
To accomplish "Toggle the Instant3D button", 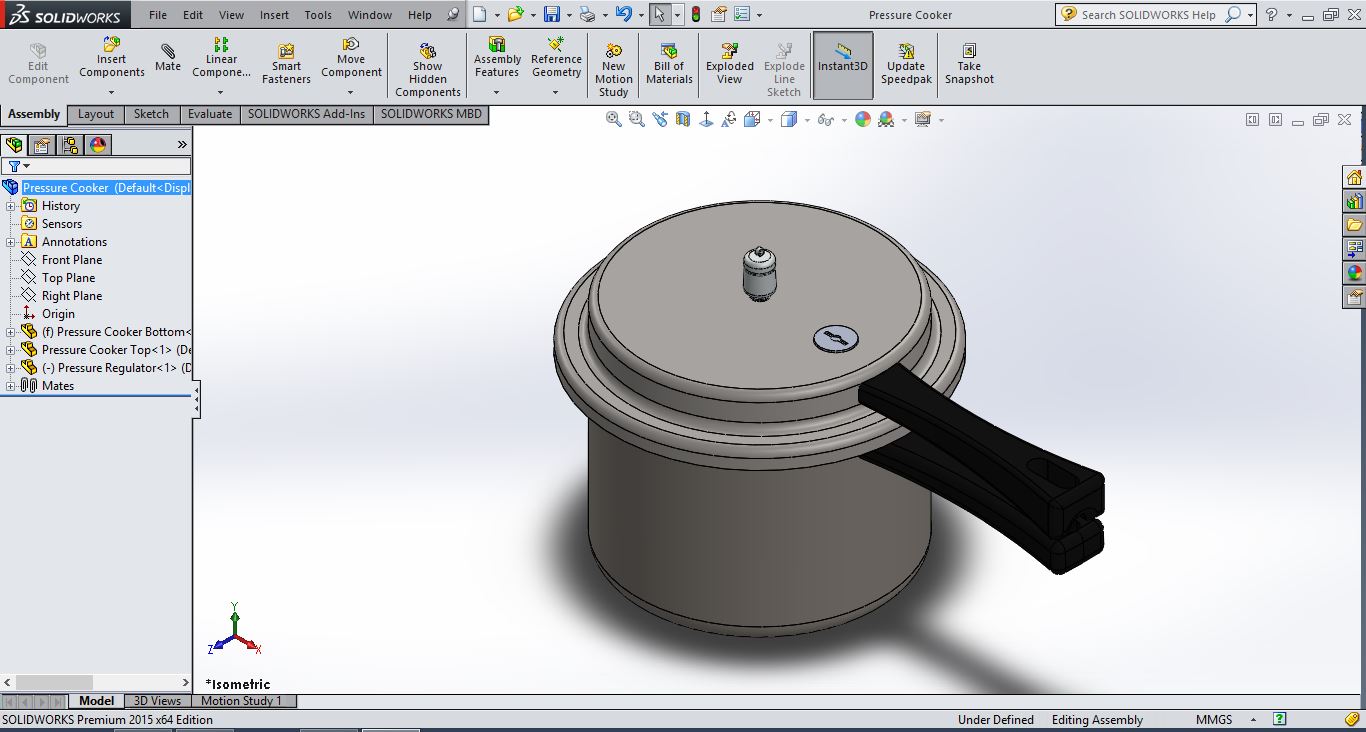I will 843,65.
